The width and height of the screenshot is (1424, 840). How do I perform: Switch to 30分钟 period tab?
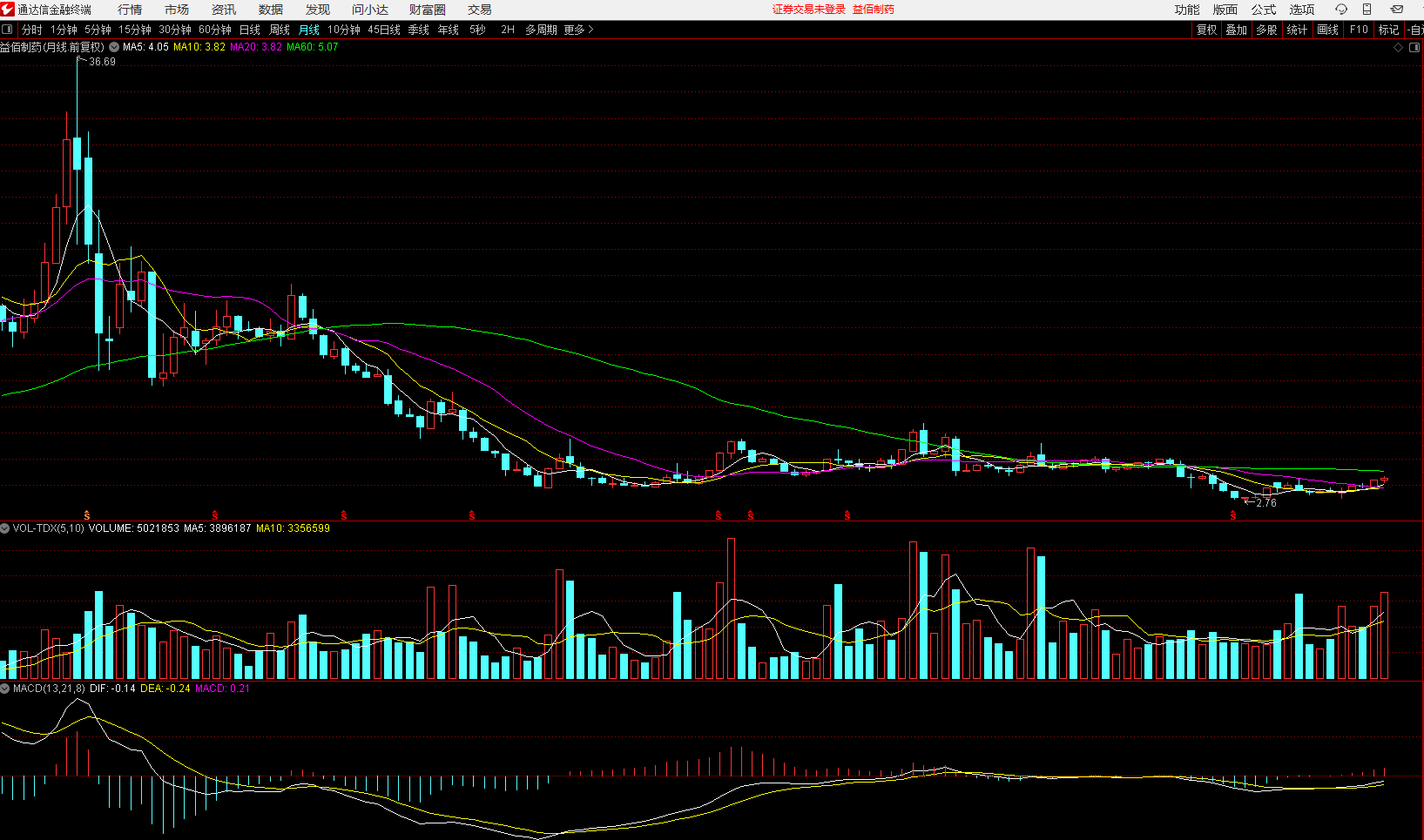coord(175,30)
